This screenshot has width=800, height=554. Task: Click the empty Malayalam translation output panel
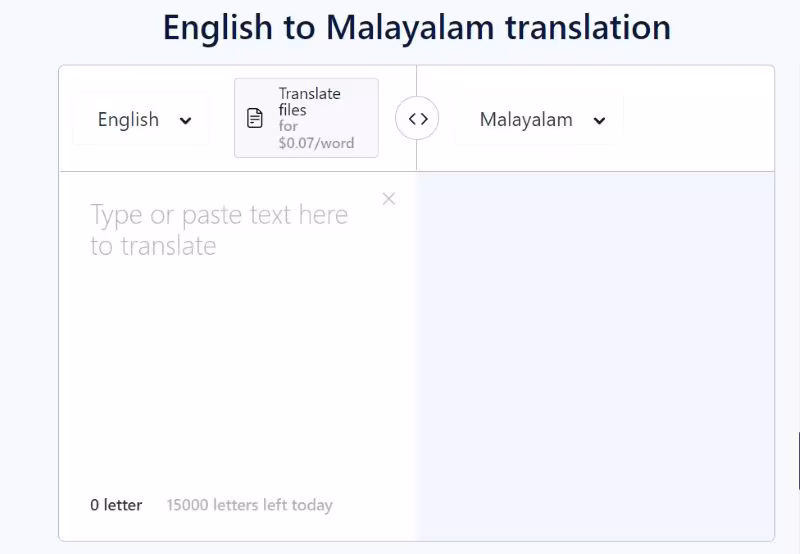595,350
